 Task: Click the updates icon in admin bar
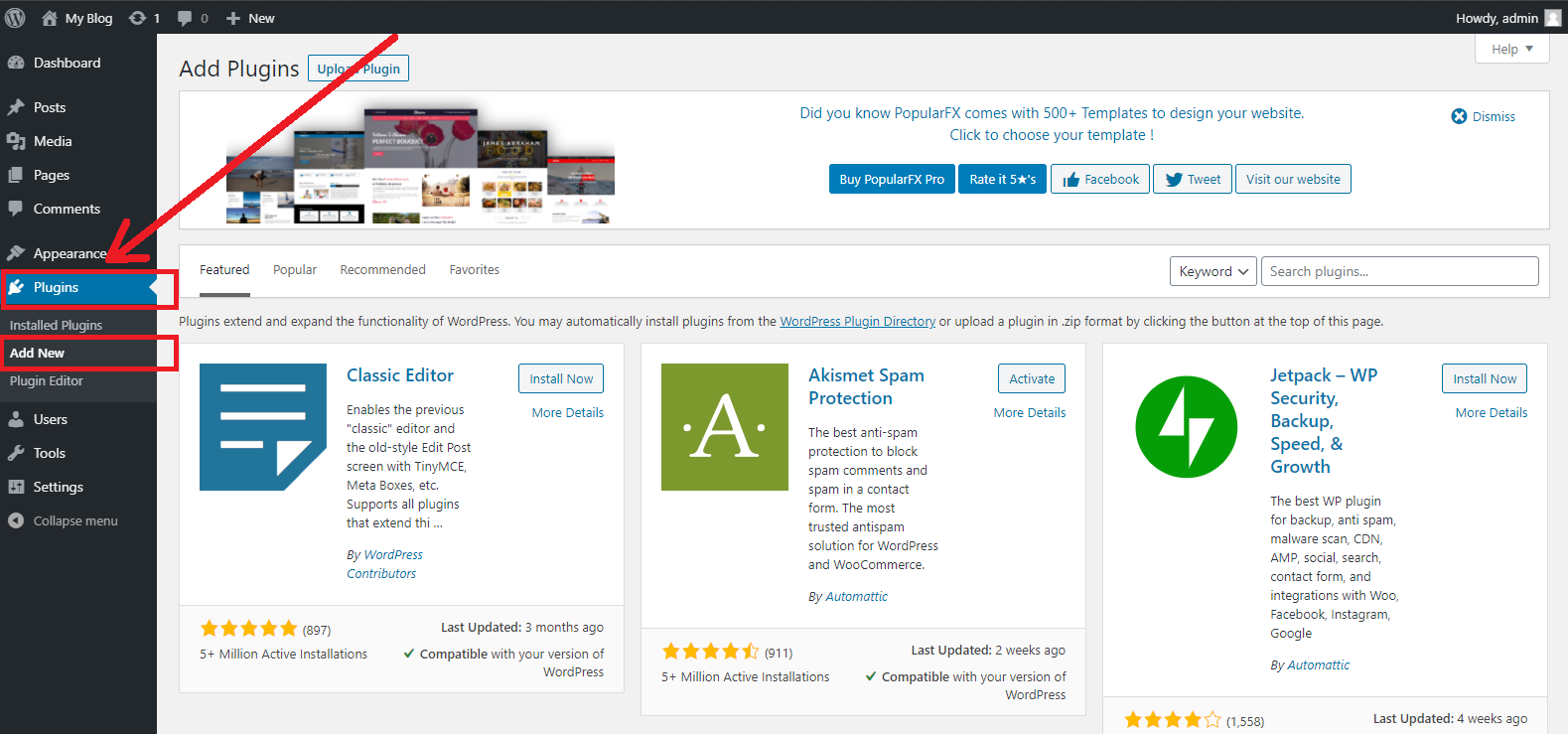coord(138,18)
